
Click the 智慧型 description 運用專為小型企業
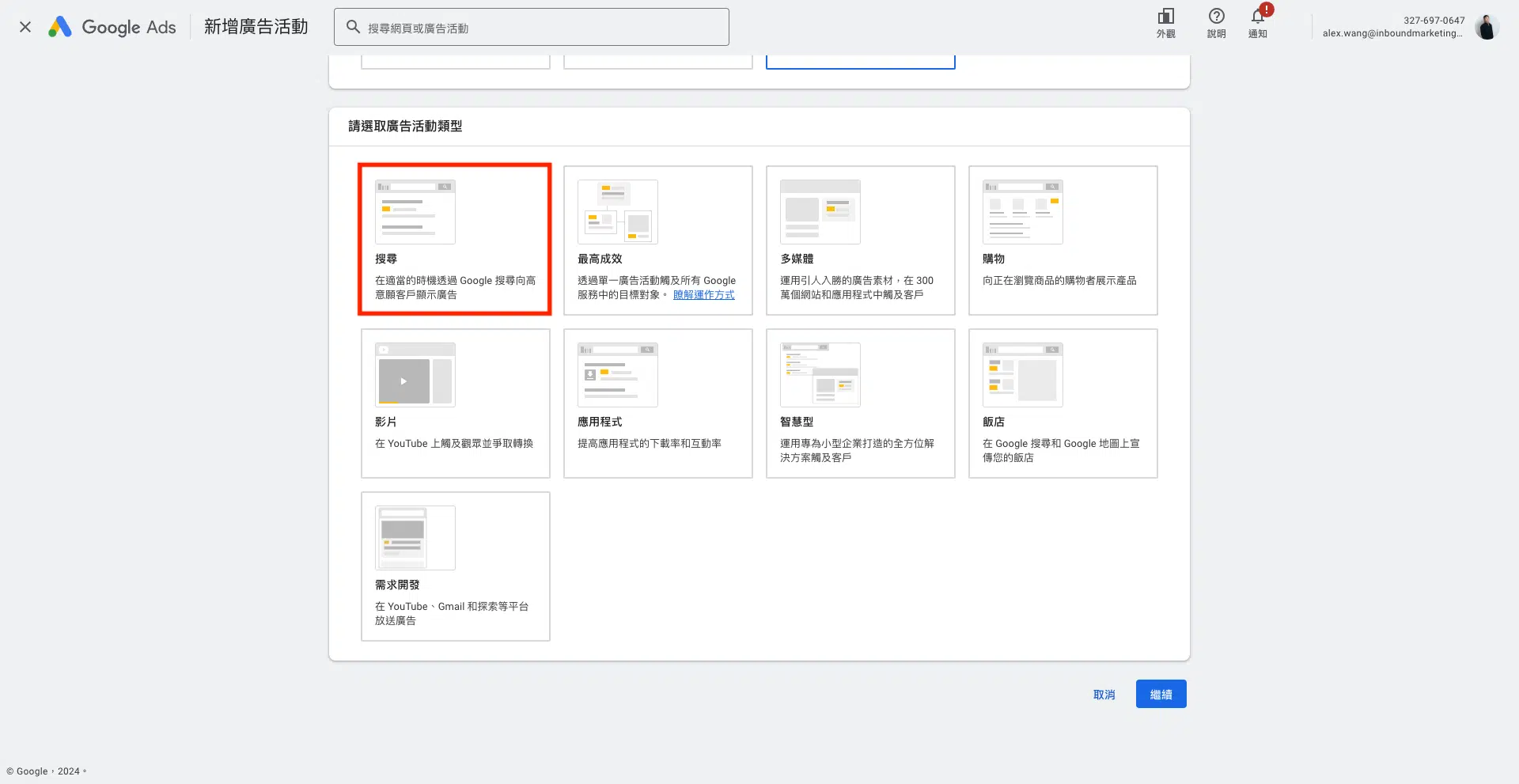(x=857, y=450)
